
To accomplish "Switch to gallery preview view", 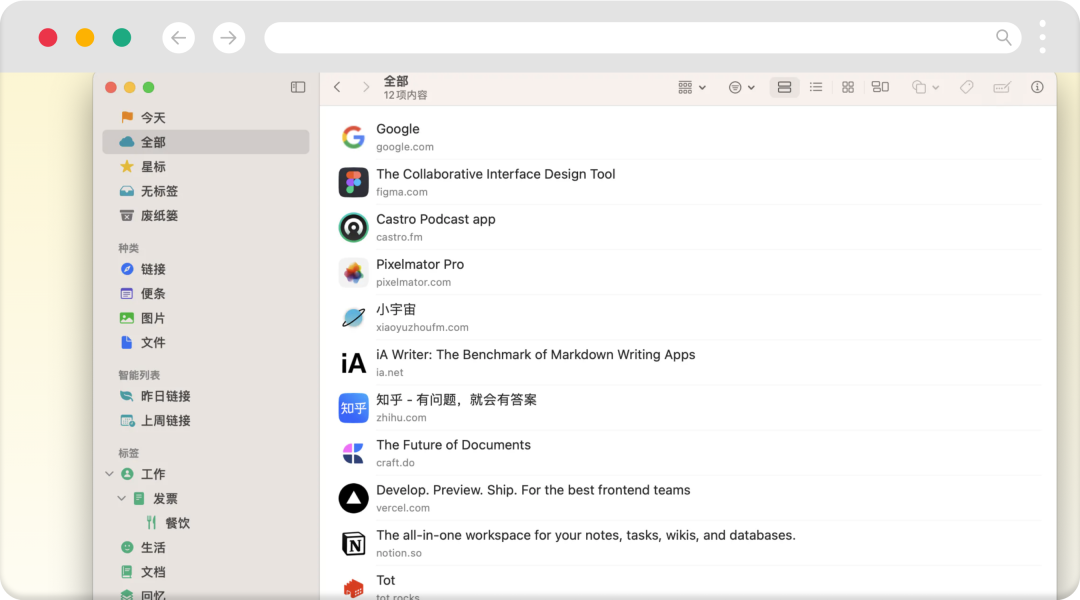I will (x=880, y=87).
